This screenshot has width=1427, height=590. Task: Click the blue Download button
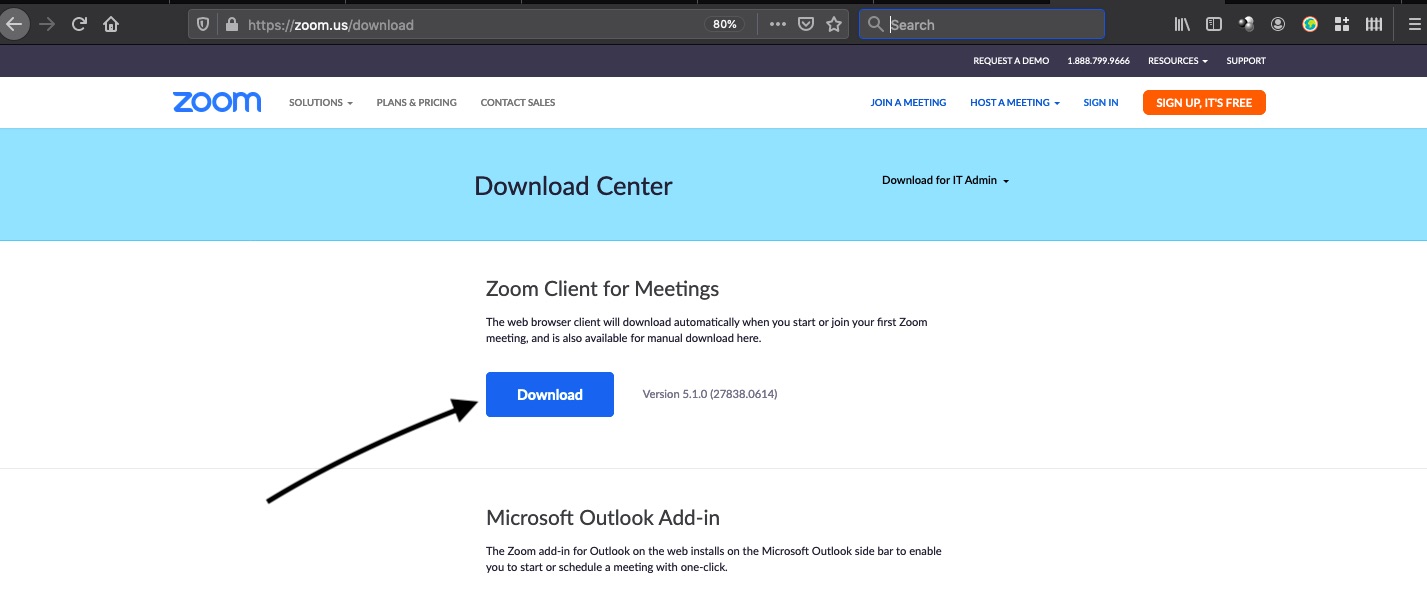point(549,395)
